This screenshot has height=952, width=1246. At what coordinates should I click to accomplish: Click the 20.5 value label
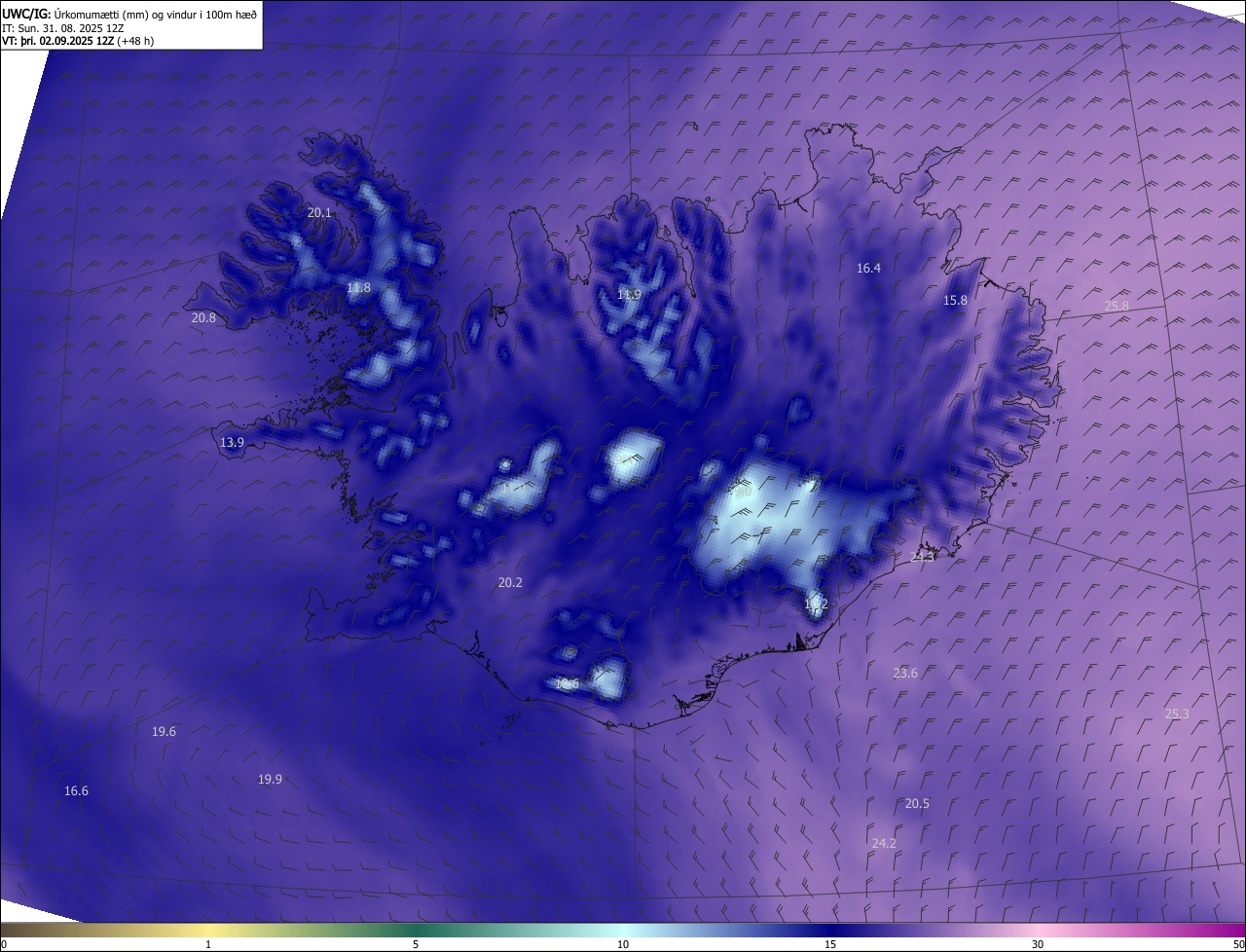(917, 803)
